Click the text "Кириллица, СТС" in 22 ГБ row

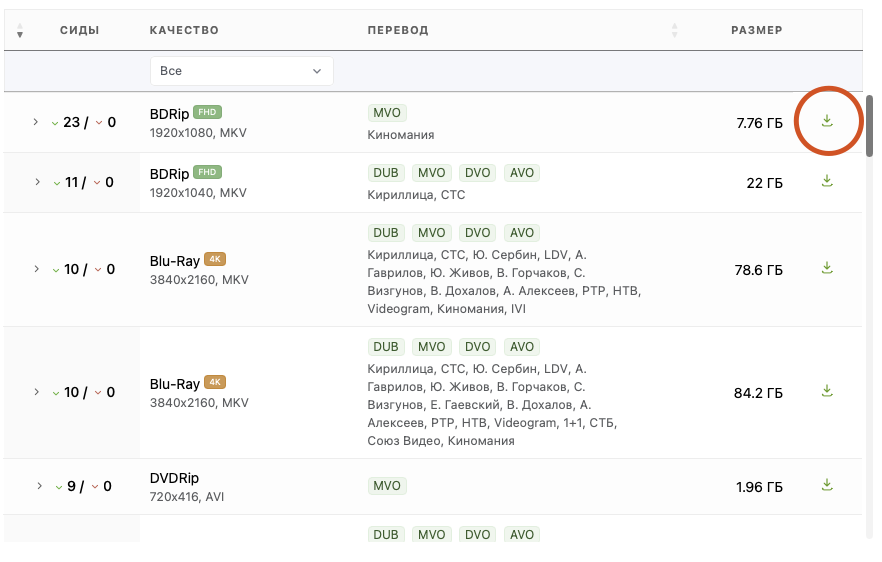416,195
